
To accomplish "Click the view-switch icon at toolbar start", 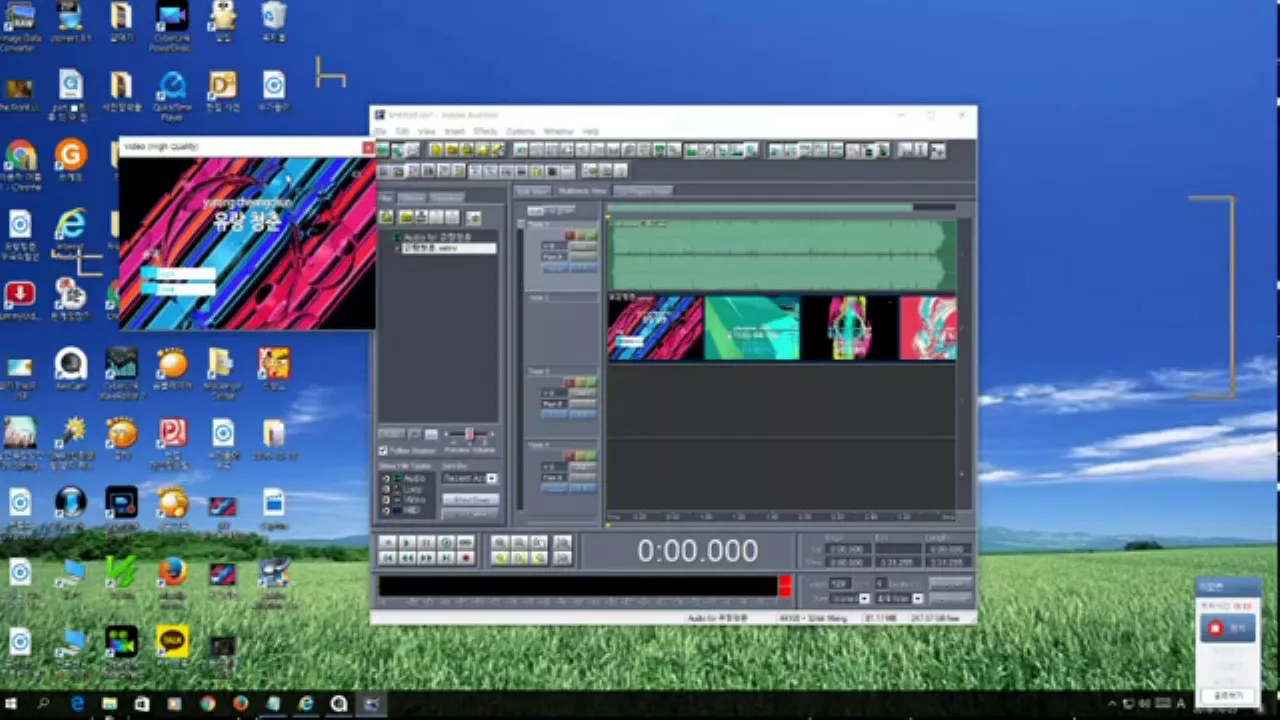I will (383, 150).
